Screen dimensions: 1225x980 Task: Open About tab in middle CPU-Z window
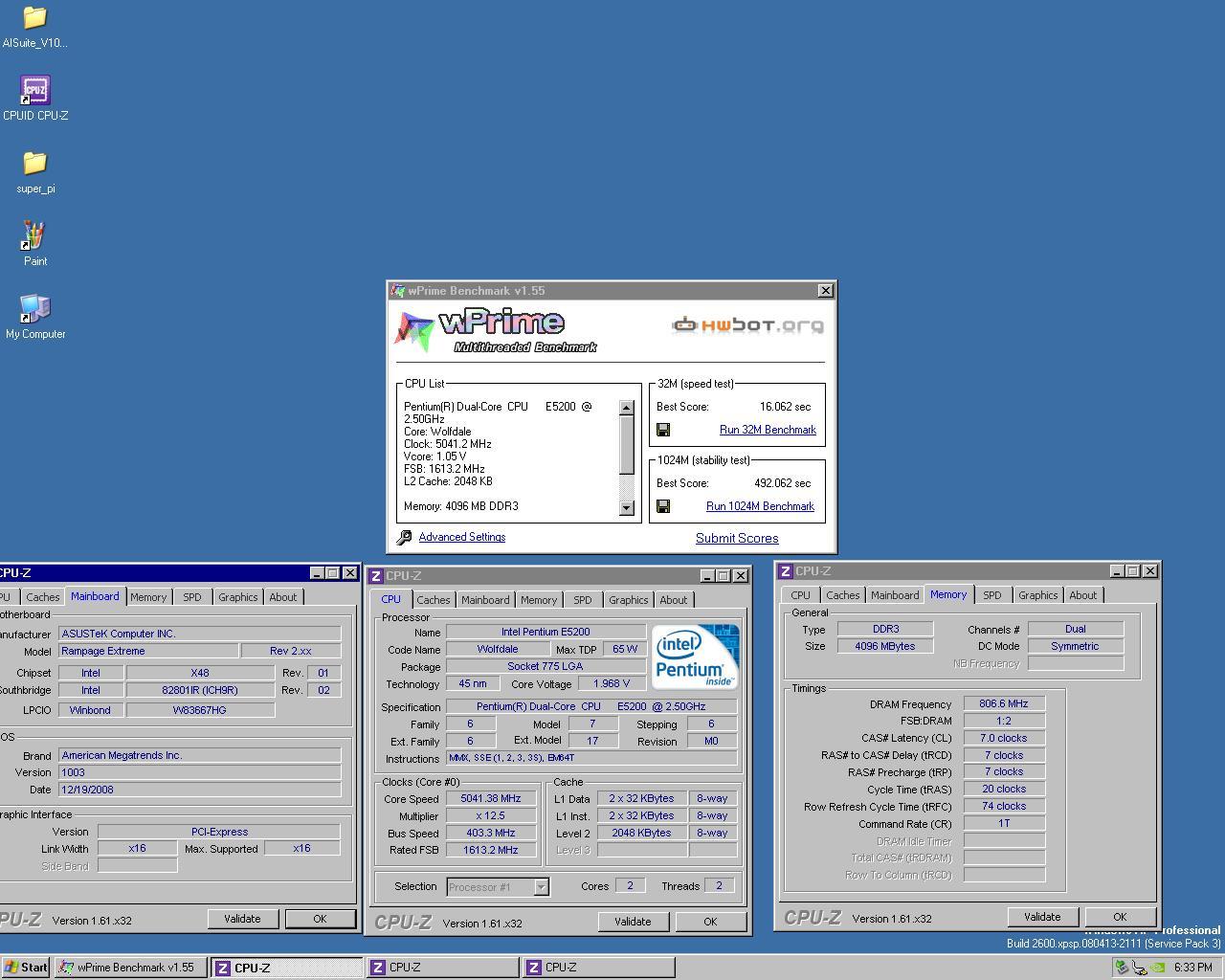point(674,600)
